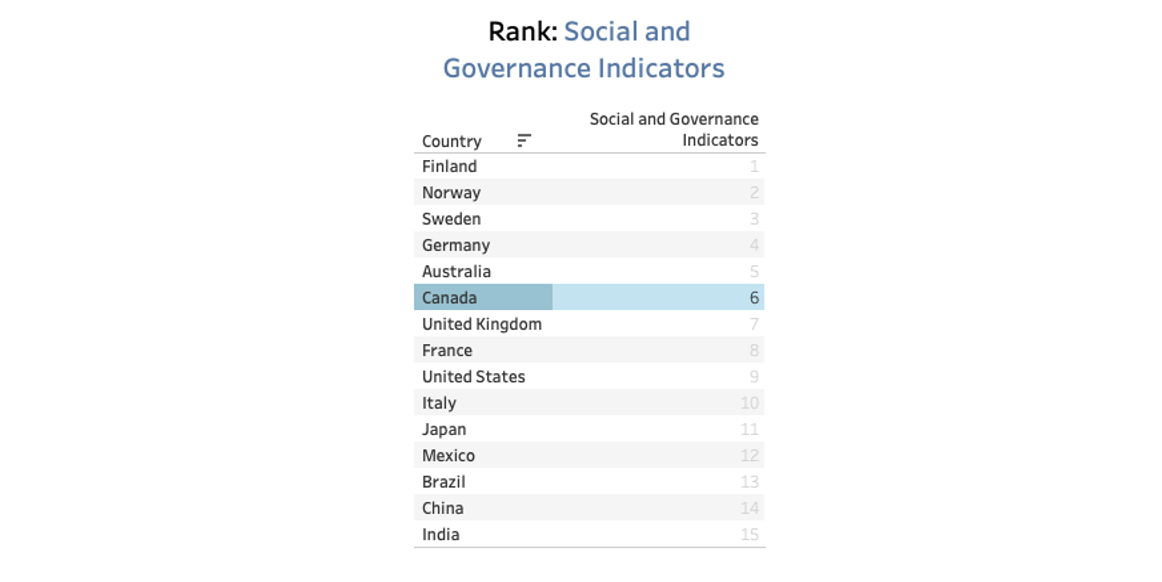Select the Norway country label
1162x582 pixels.
click(451, 193)
